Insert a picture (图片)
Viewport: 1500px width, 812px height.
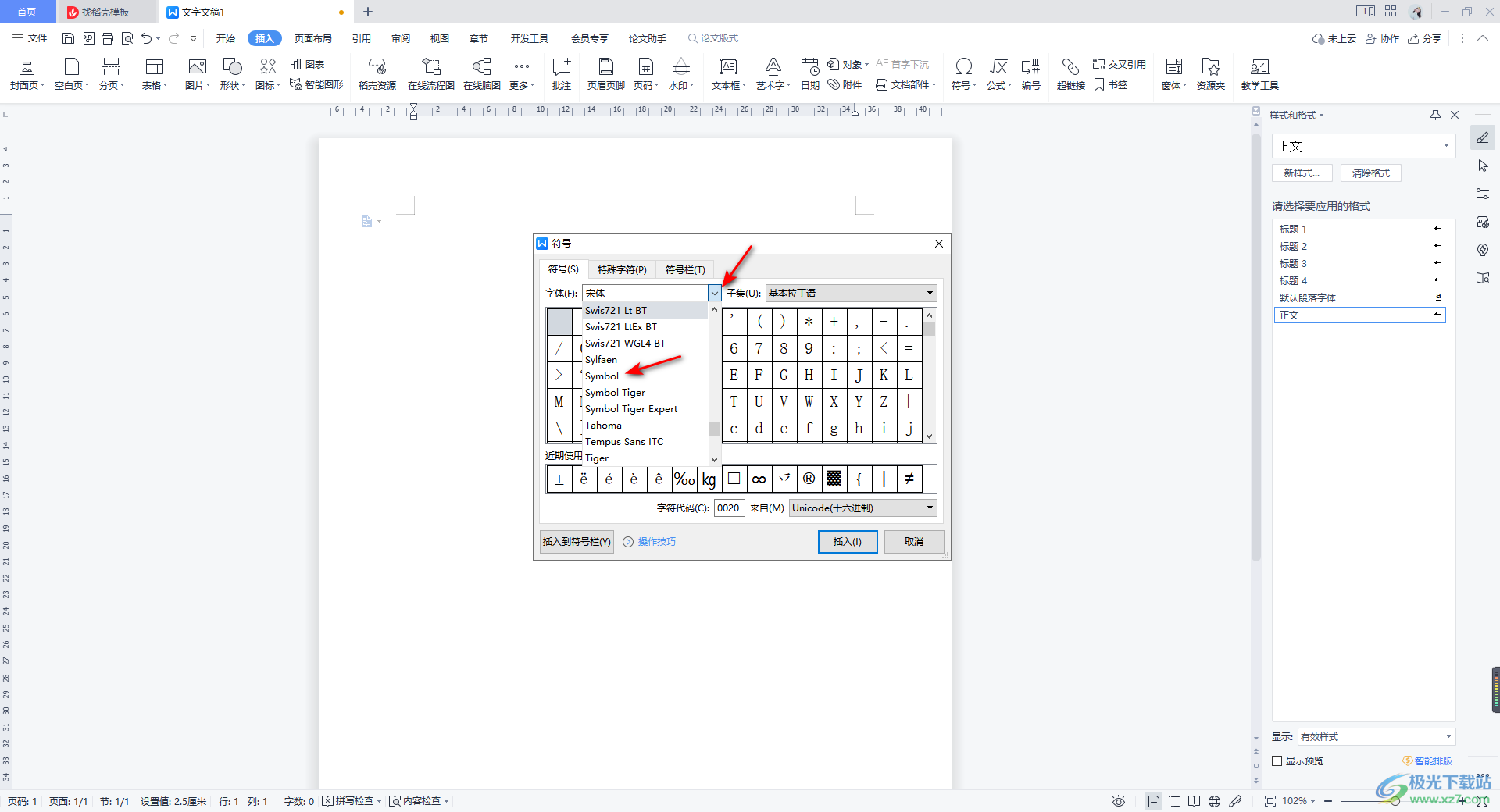198,74
